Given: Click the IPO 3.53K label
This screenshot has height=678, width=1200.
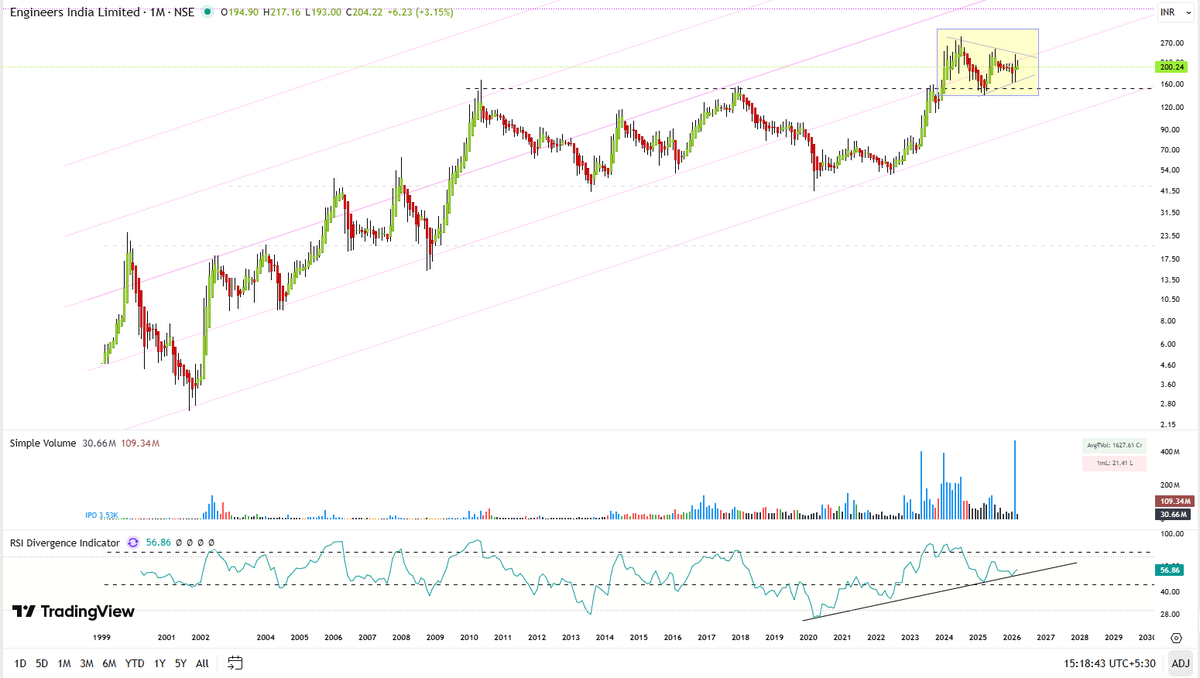Looking at the screenshot, I should click(x=102, y=516).
